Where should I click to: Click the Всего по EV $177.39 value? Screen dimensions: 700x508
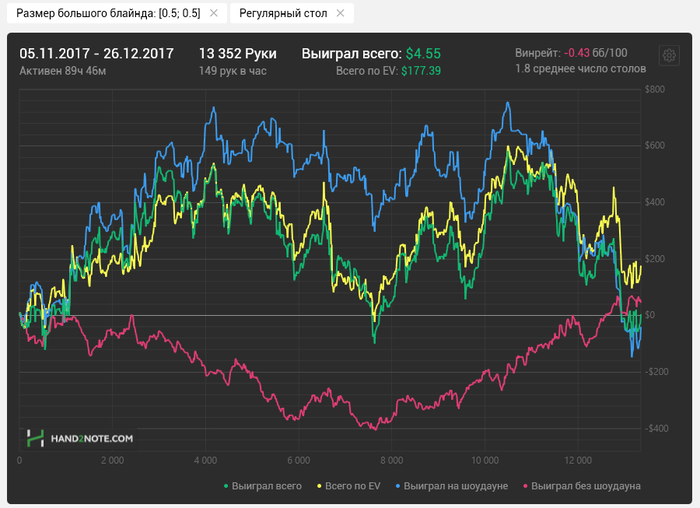pos(388,71)
